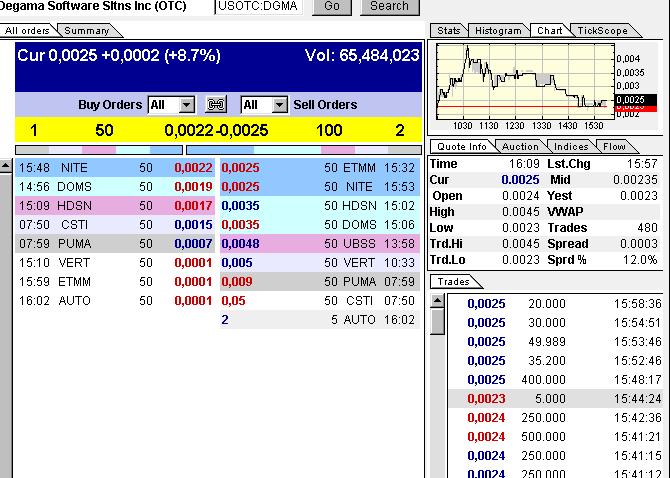Click the Trades list scroll up arrow
Image resolution: width=670 pixels, height=478 pixels.
coord(437,301)
